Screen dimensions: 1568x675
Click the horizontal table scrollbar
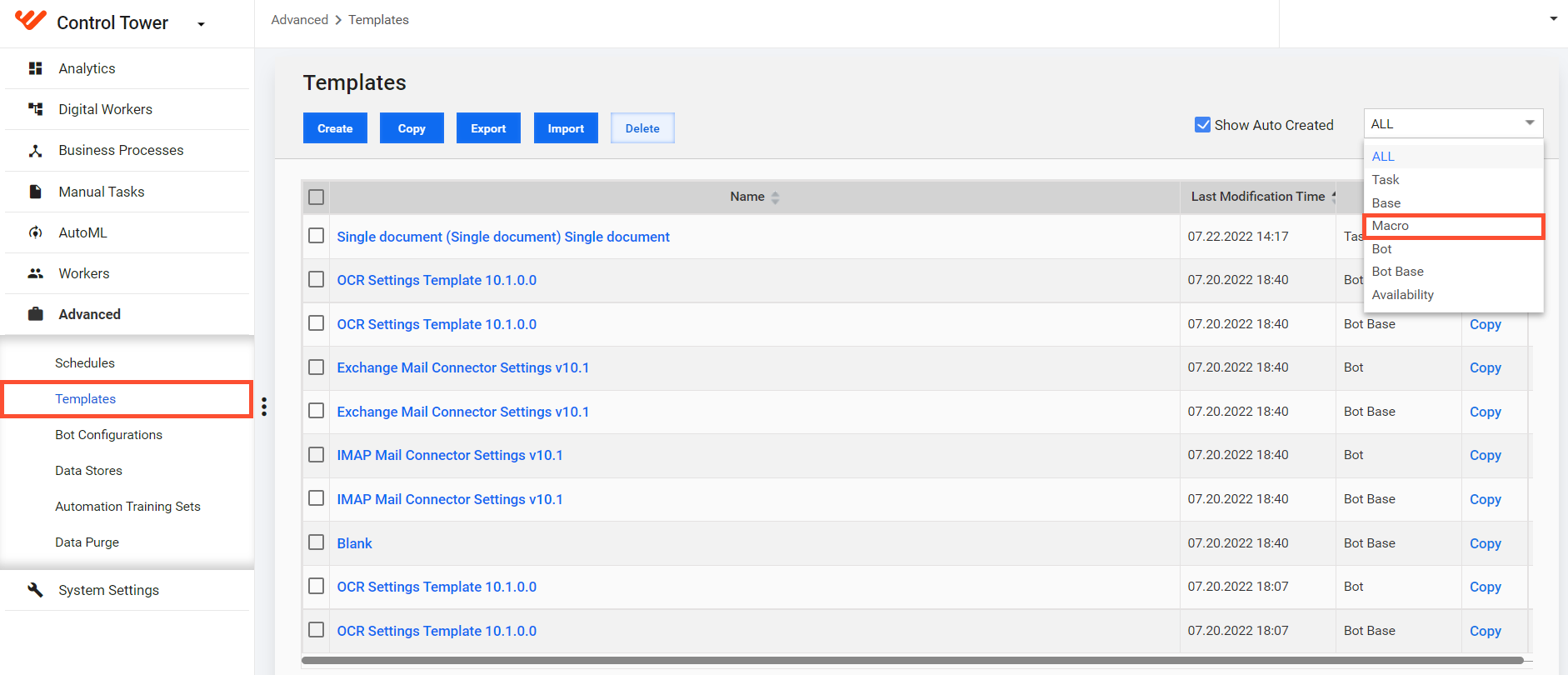pos(912,661)
